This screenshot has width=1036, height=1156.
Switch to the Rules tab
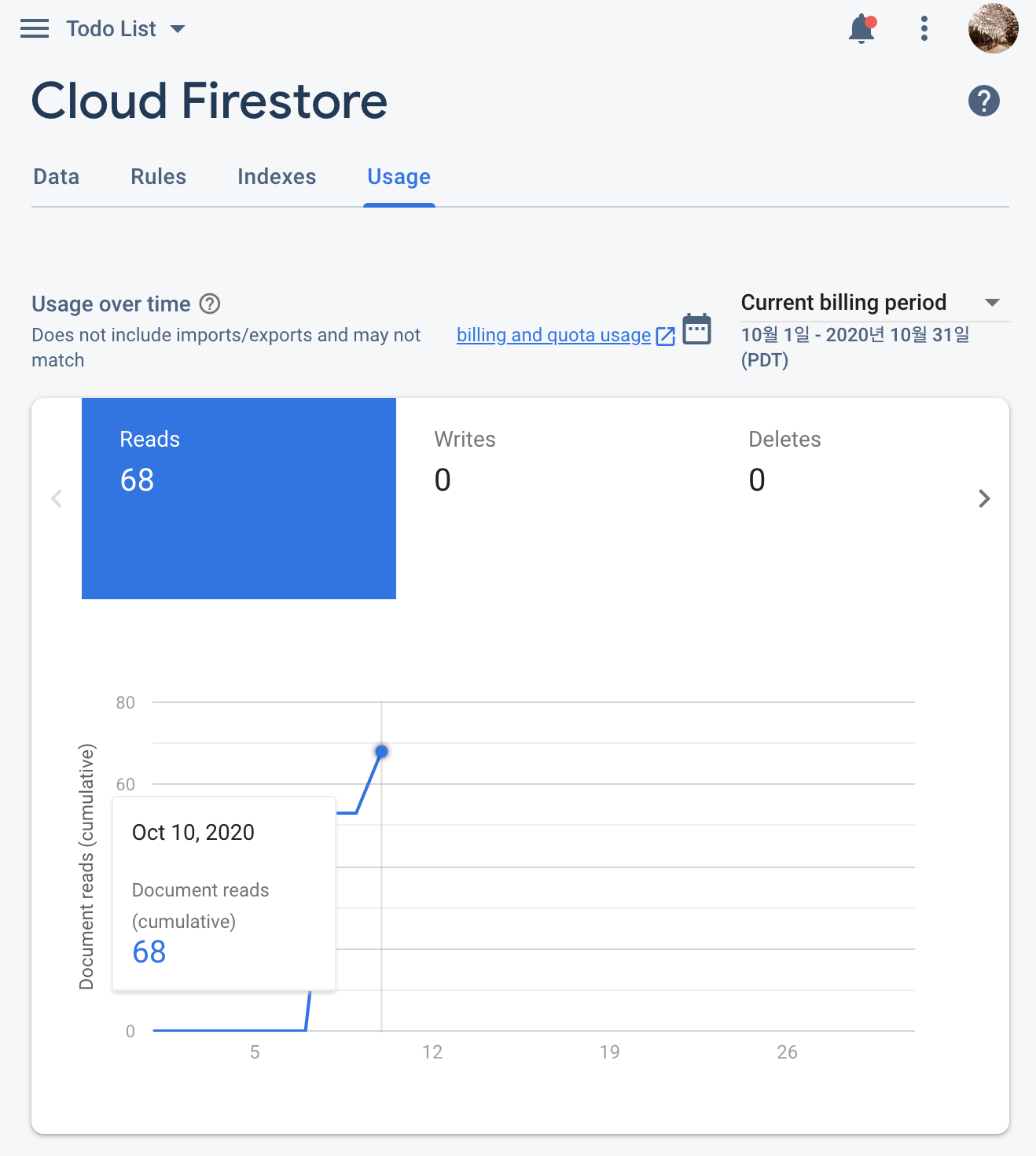coord(158,177)
